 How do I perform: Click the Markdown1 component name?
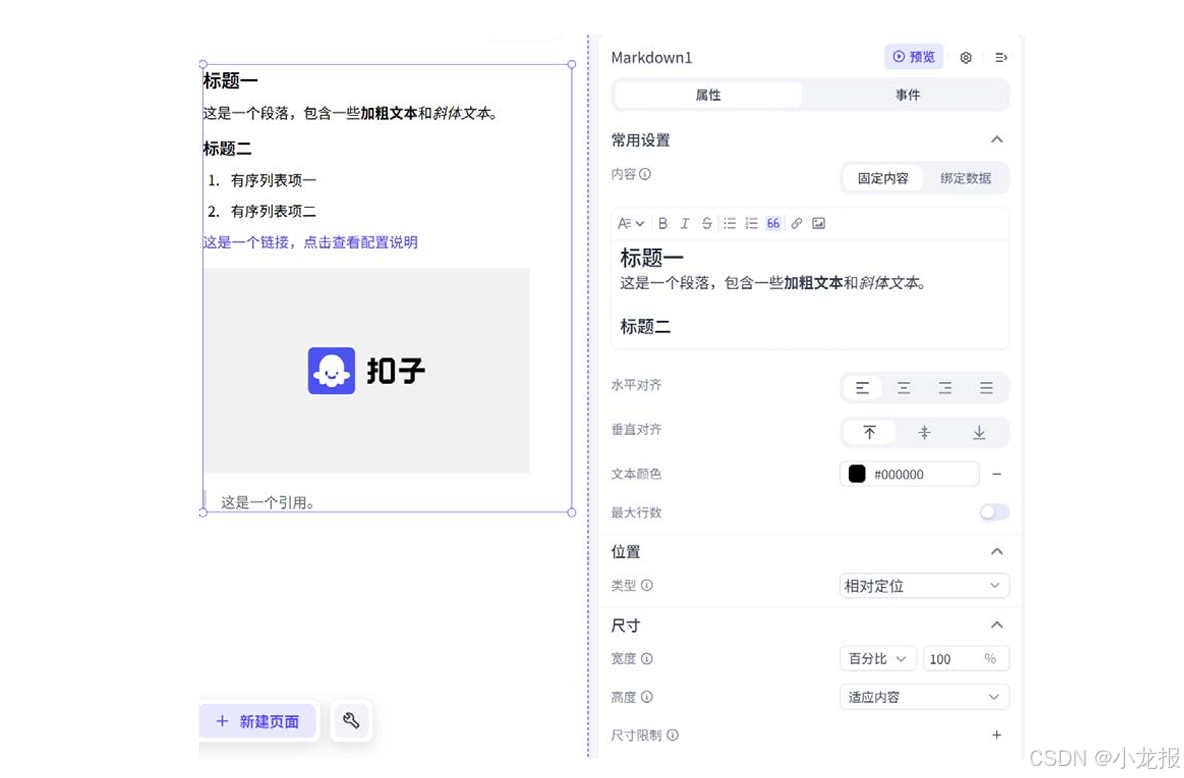point(652,57)
